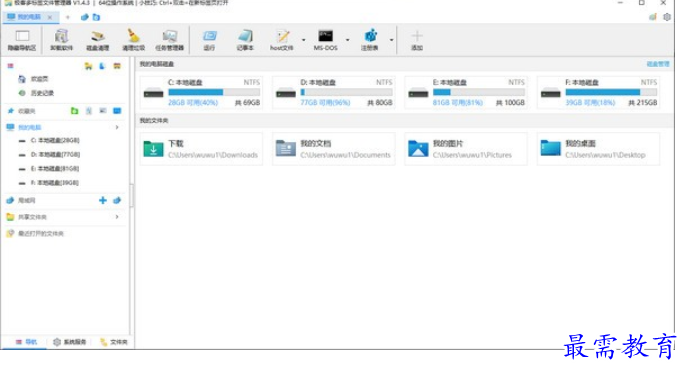Click the green add-folder icon by 收藏夹

[75, 111]
